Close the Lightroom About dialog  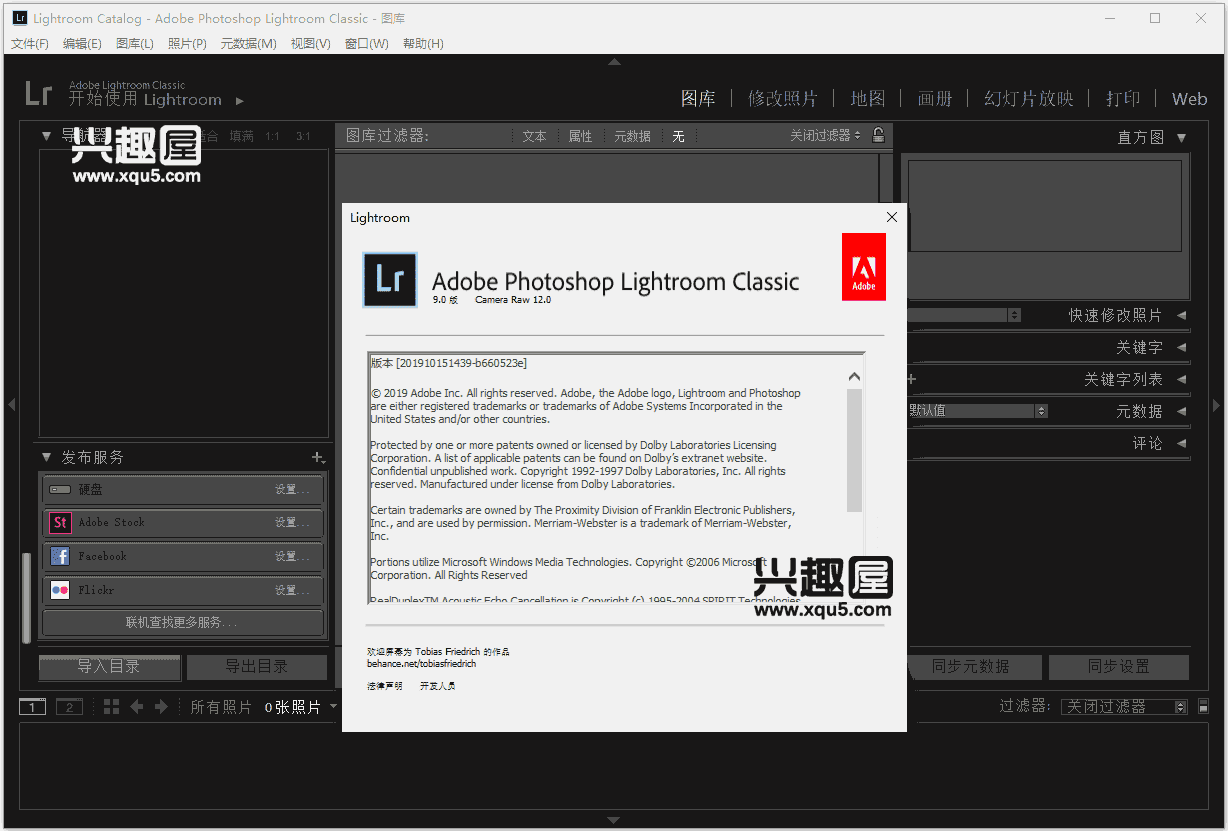point(892,217)
